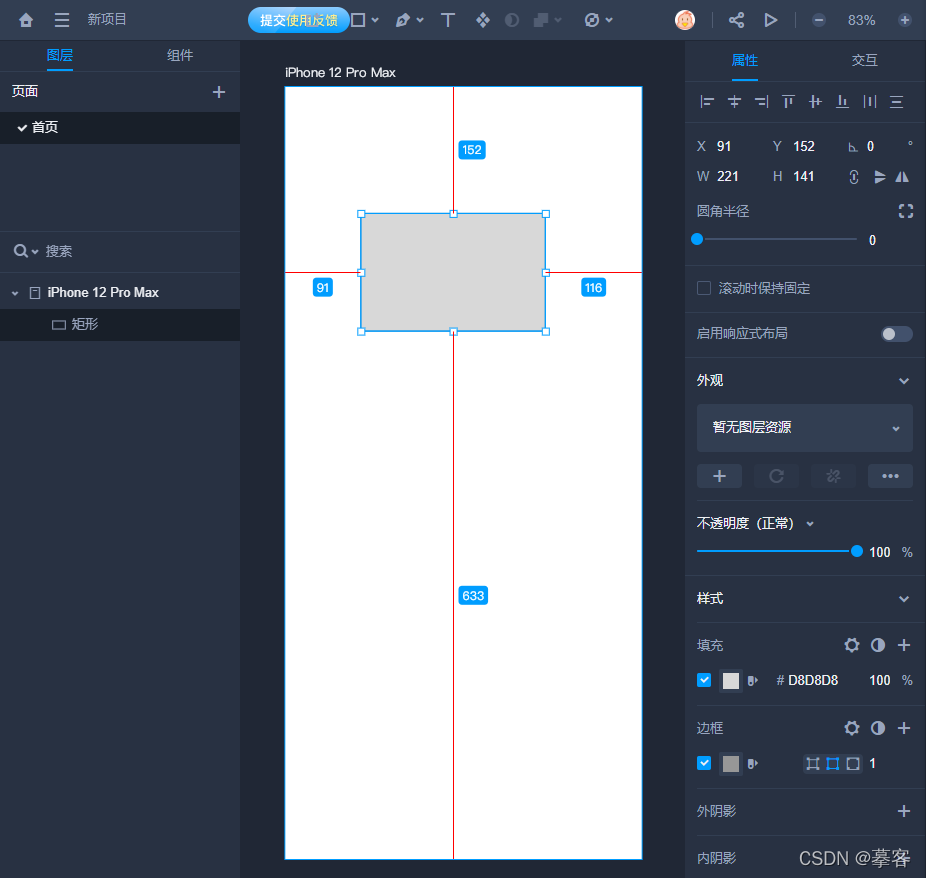Screen dimensions: 926x878
Task: Toggle the aspect ratio lock icon
Action: [x=853, y=177]
